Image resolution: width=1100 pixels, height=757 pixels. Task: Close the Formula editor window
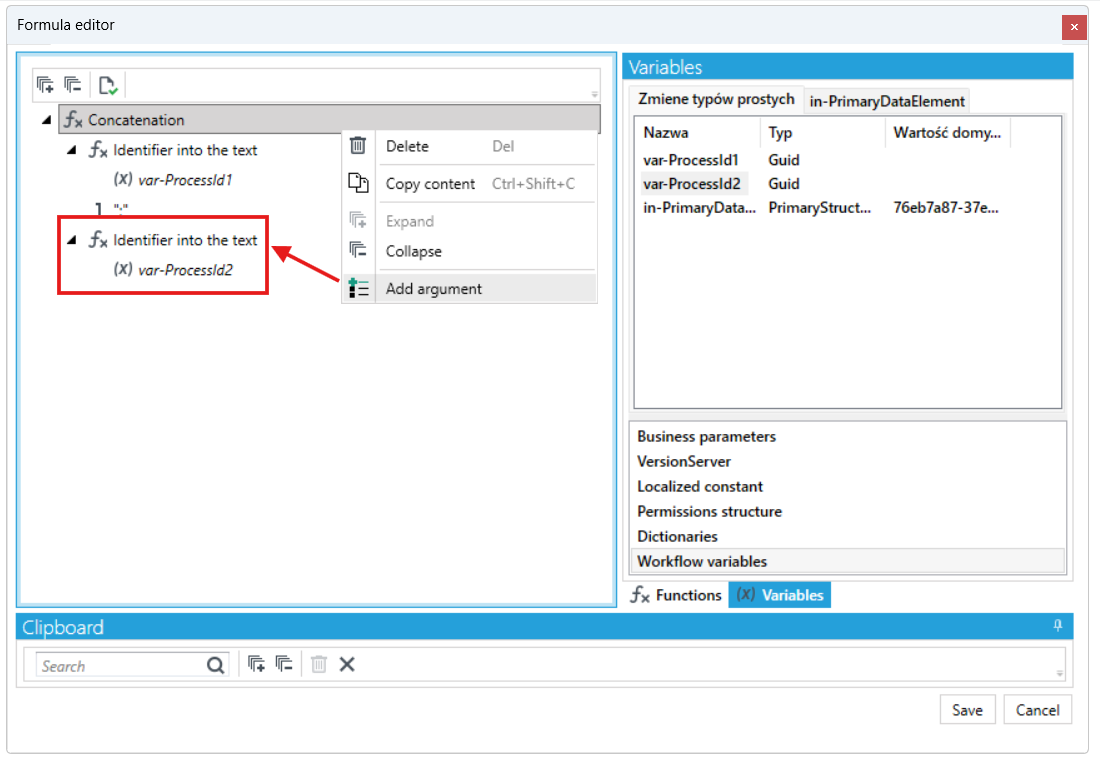1074,27
